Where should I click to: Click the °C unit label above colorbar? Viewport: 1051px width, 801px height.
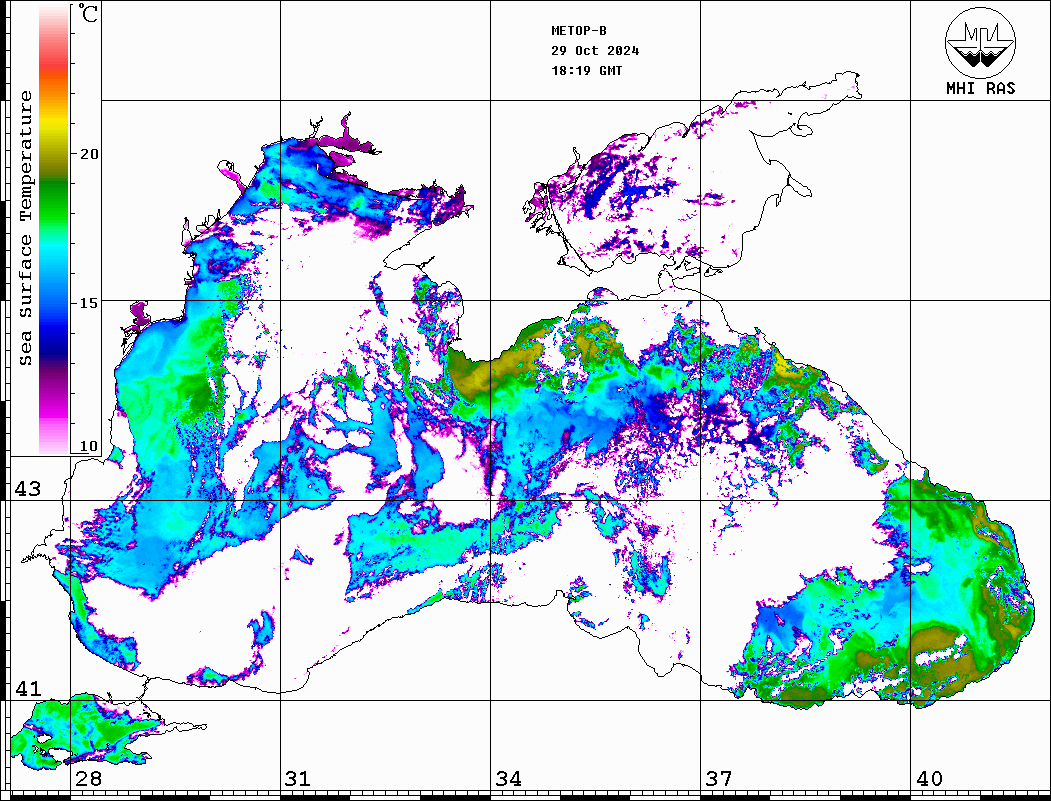point(88,13)
